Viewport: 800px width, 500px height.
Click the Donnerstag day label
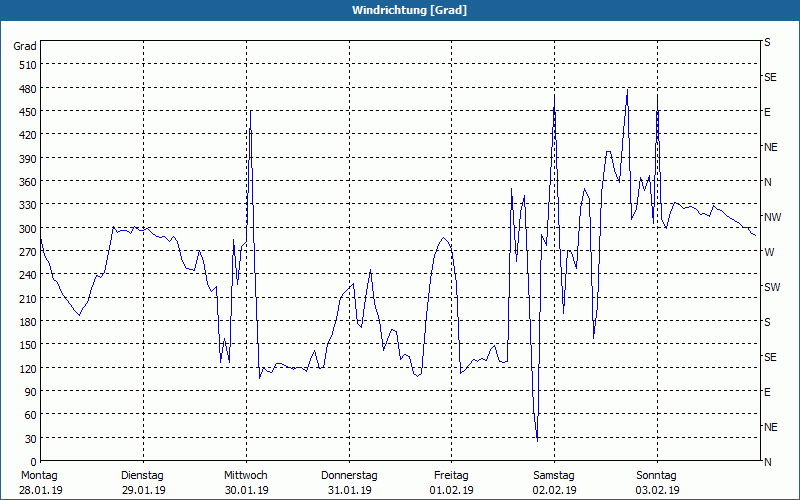pyautogui.click(x=349, y=476)
